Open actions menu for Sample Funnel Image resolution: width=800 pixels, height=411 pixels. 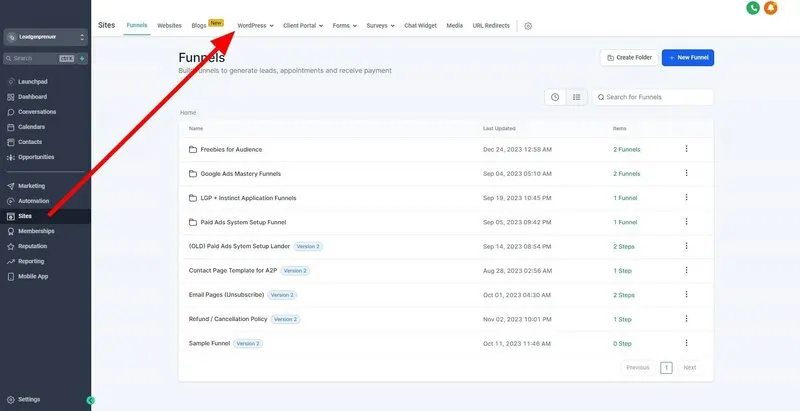point(686,343)
